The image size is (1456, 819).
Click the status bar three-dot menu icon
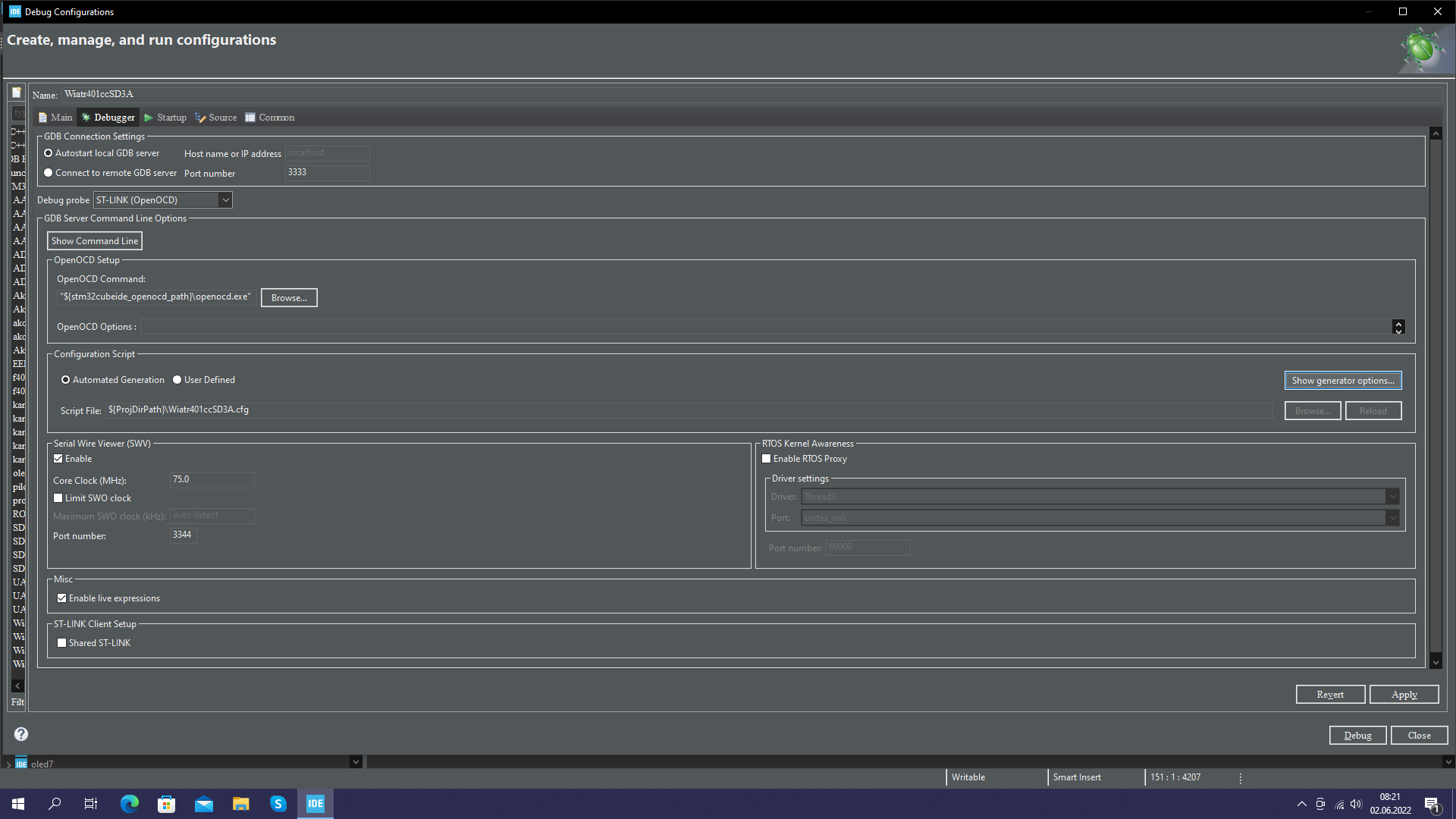[1241, 778]
